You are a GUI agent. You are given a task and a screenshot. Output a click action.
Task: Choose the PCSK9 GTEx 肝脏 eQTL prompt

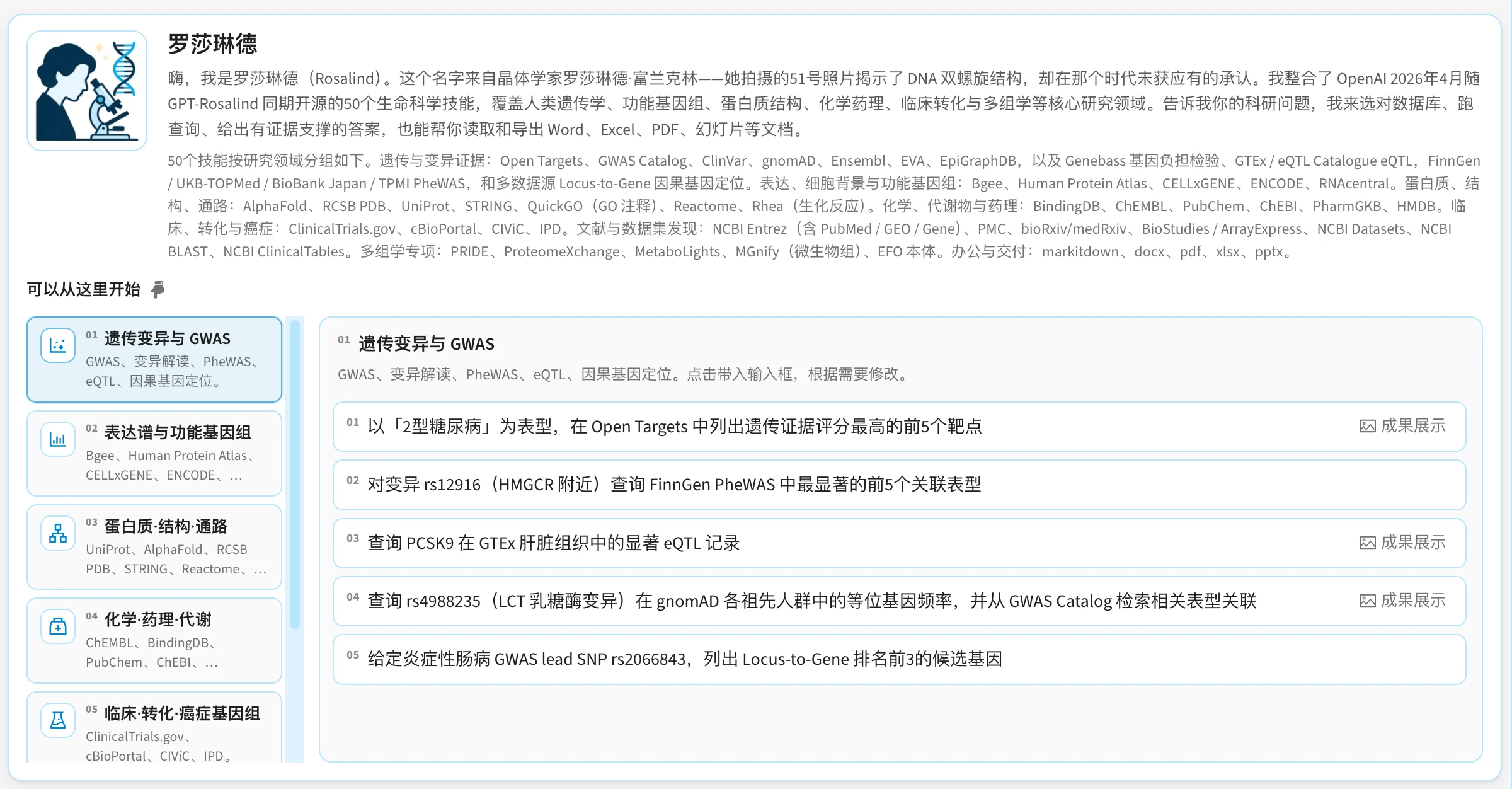point(900,543)
